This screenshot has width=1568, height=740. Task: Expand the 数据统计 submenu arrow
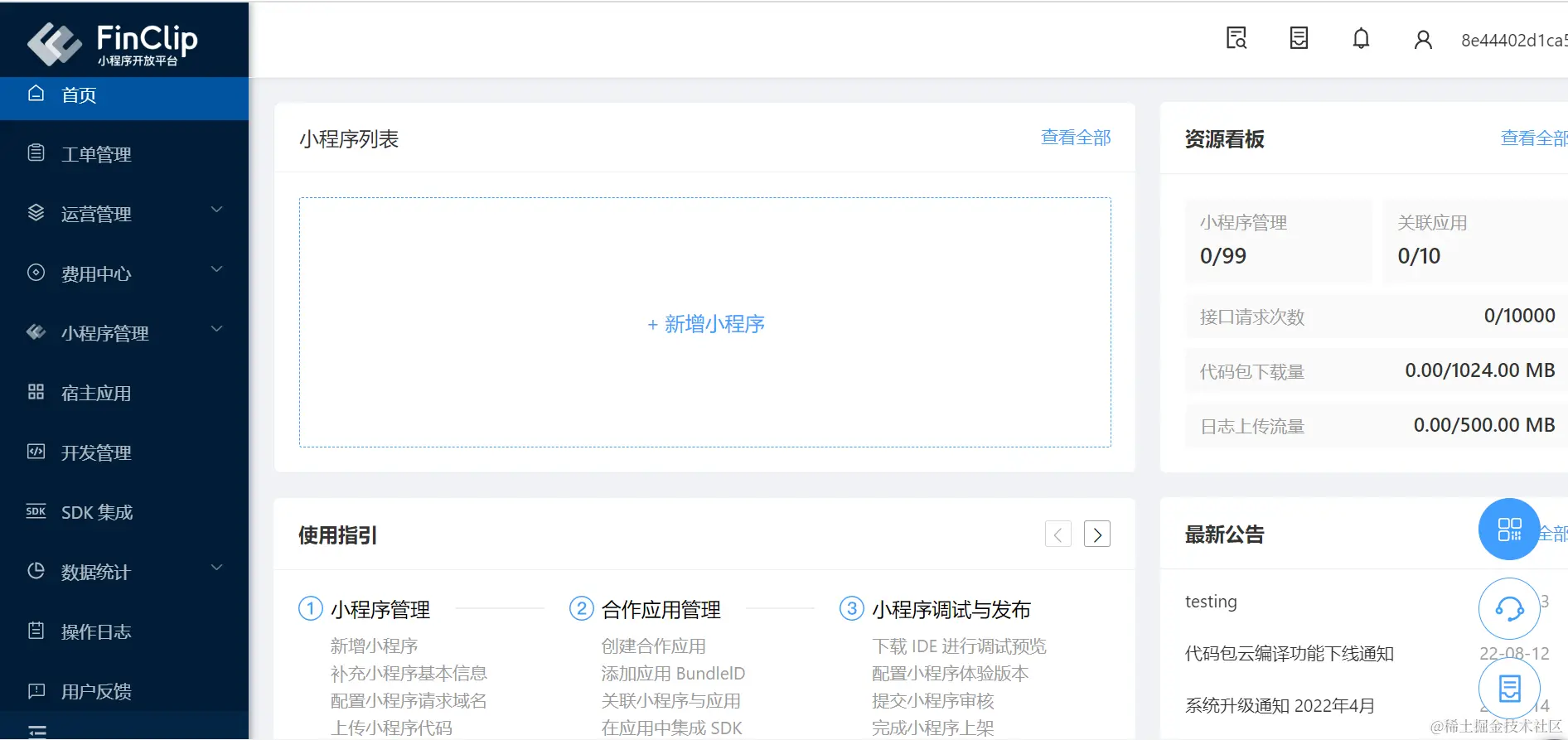coord(216,568)
